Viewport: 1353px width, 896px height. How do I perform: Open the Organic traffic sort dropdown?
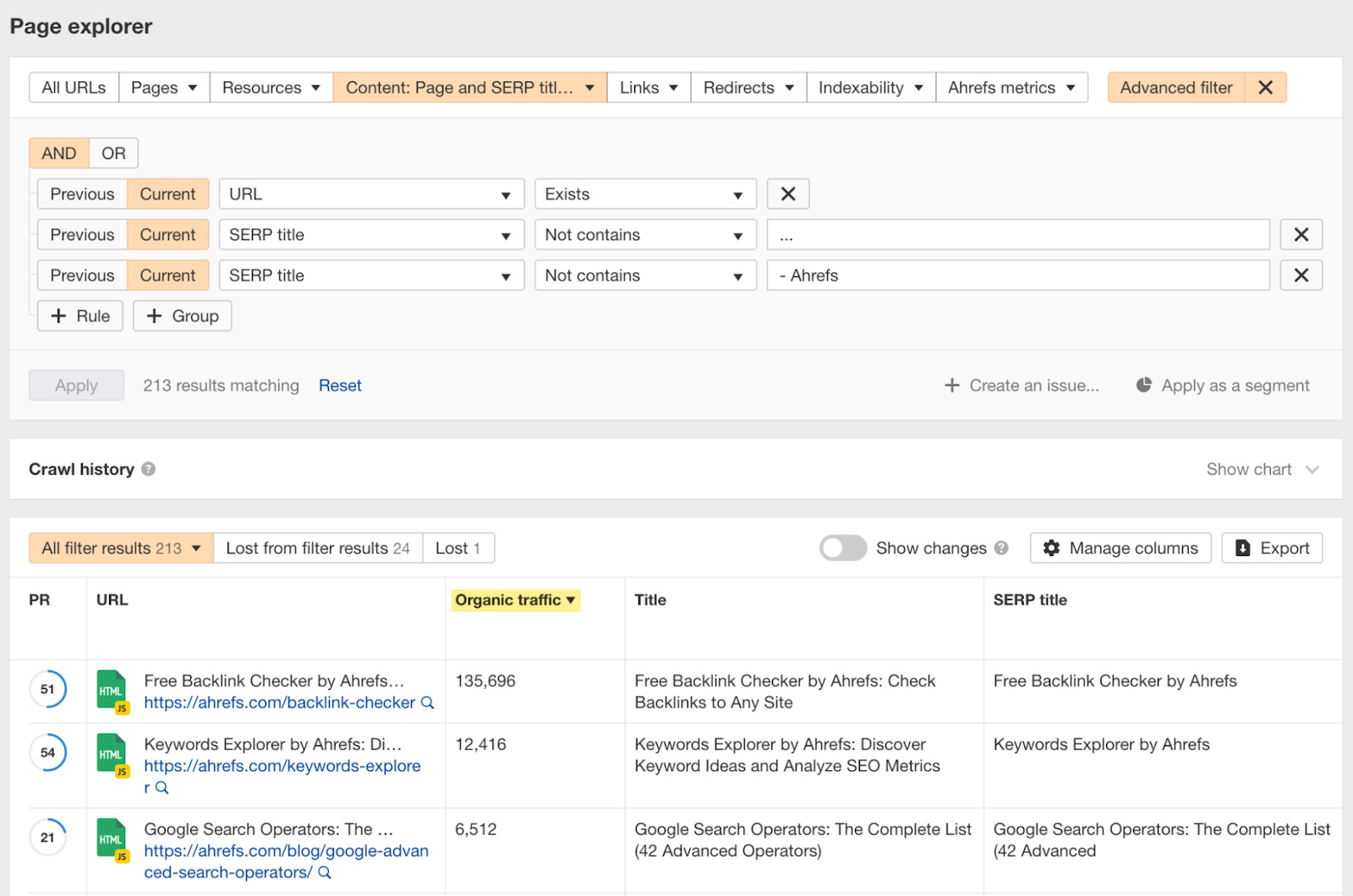pos(572,600)
